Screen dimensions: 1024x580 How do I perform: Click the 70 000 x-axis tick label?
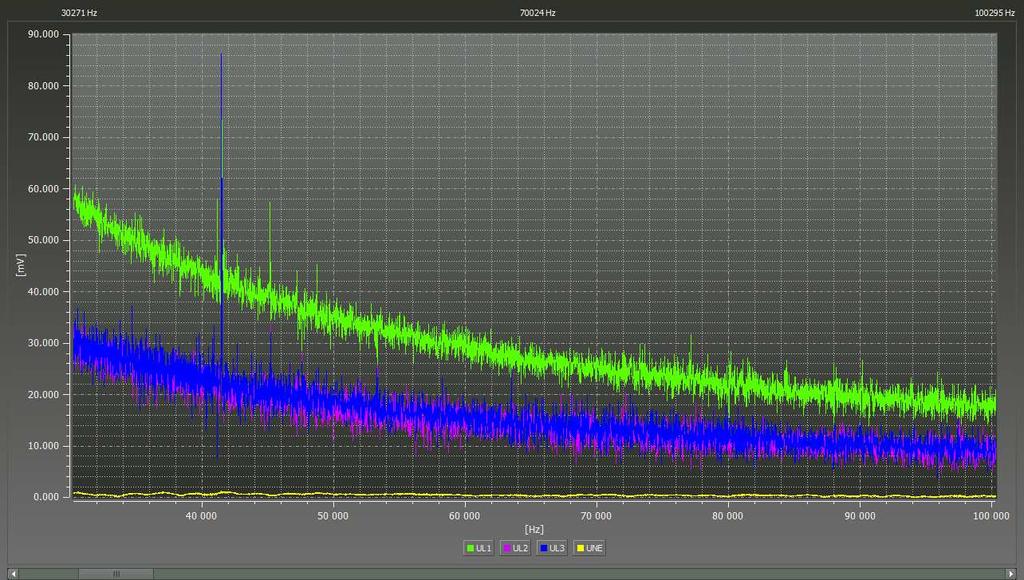click(x=596, y=516)
